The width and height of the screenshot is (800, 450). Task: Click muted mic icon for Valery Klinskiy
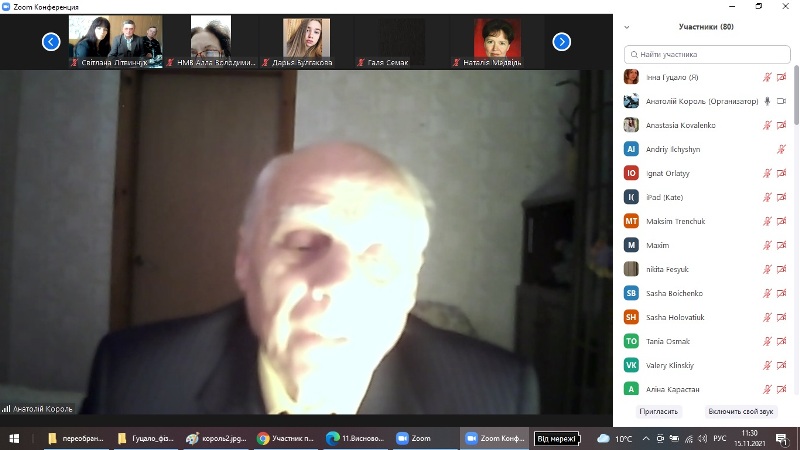[x=767, y=365]
